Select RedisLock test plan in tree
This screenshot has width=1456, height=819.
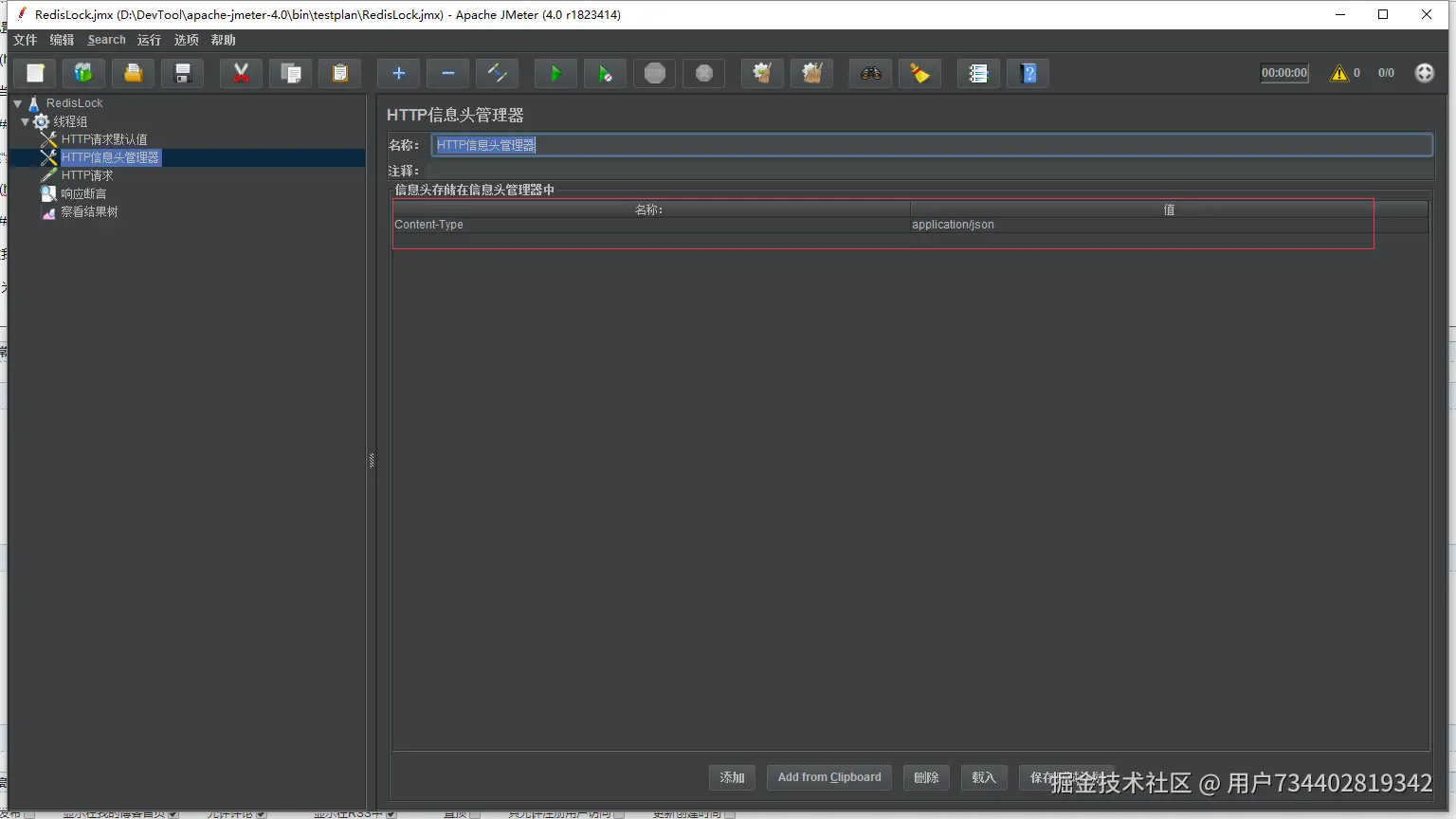74,103
